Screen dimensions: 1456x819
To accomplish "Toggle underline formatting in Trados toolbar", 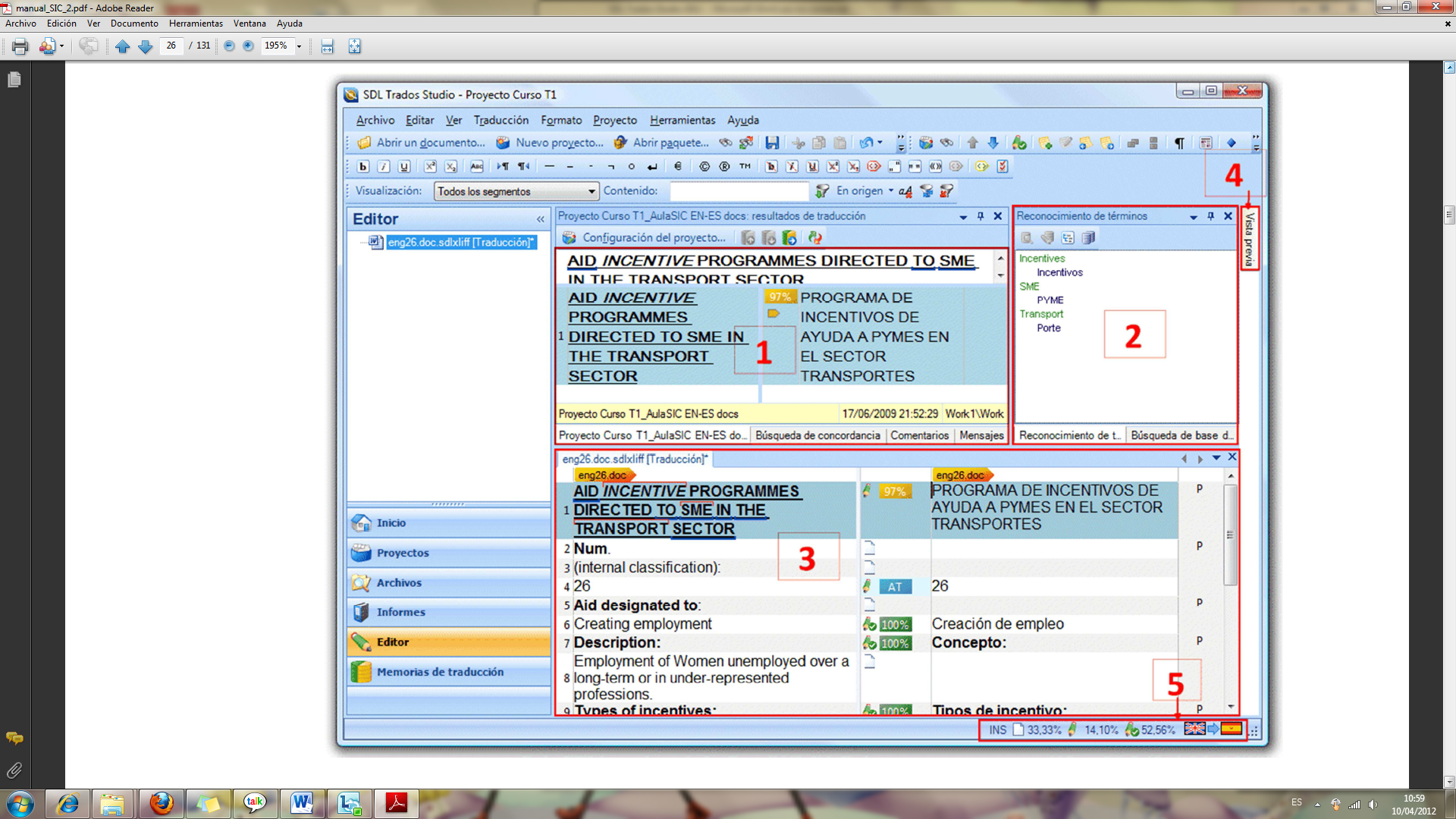I will point(404,167).
